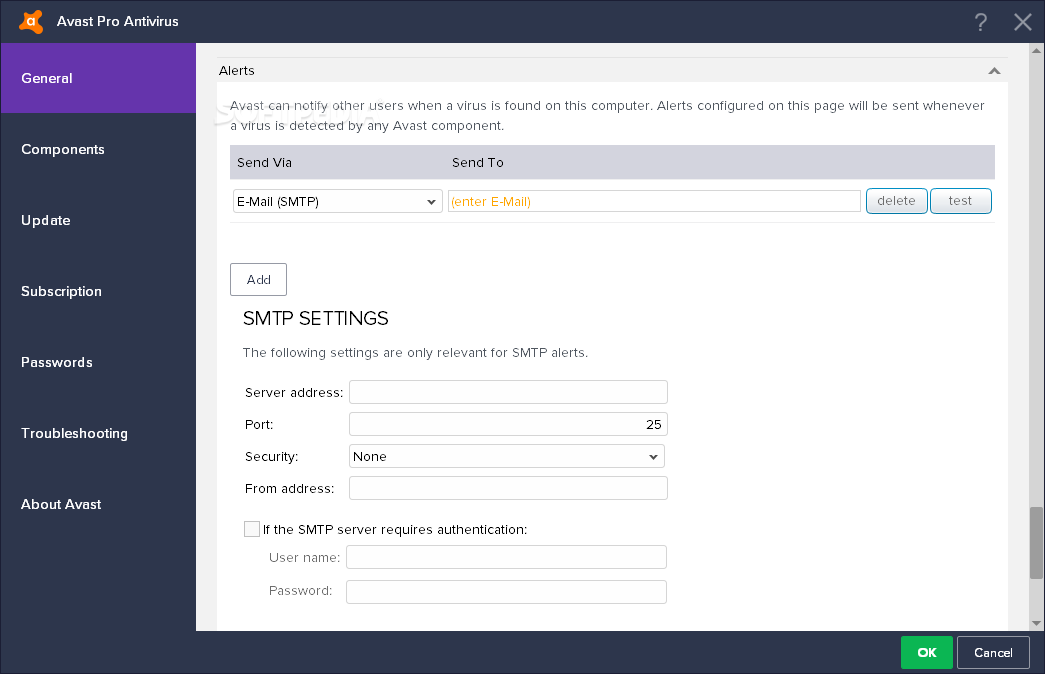Click the Send To column header

click(478, 163)
